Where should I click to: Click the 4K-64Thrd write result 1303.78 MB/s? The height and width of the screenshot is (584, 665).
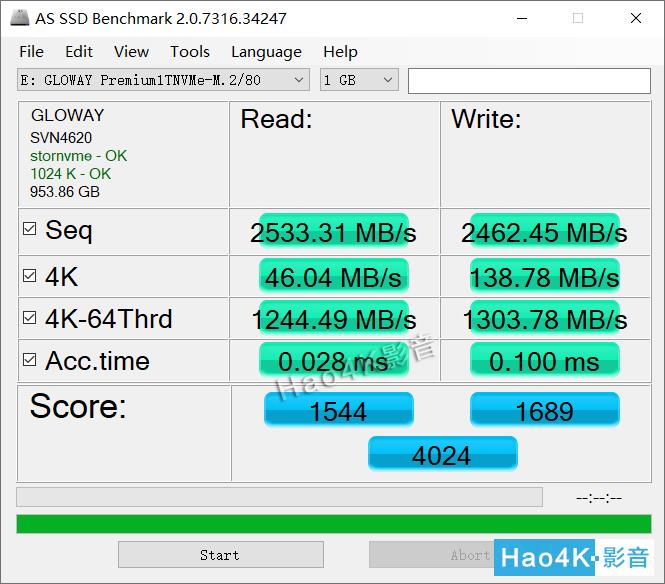tap(545, 319)
